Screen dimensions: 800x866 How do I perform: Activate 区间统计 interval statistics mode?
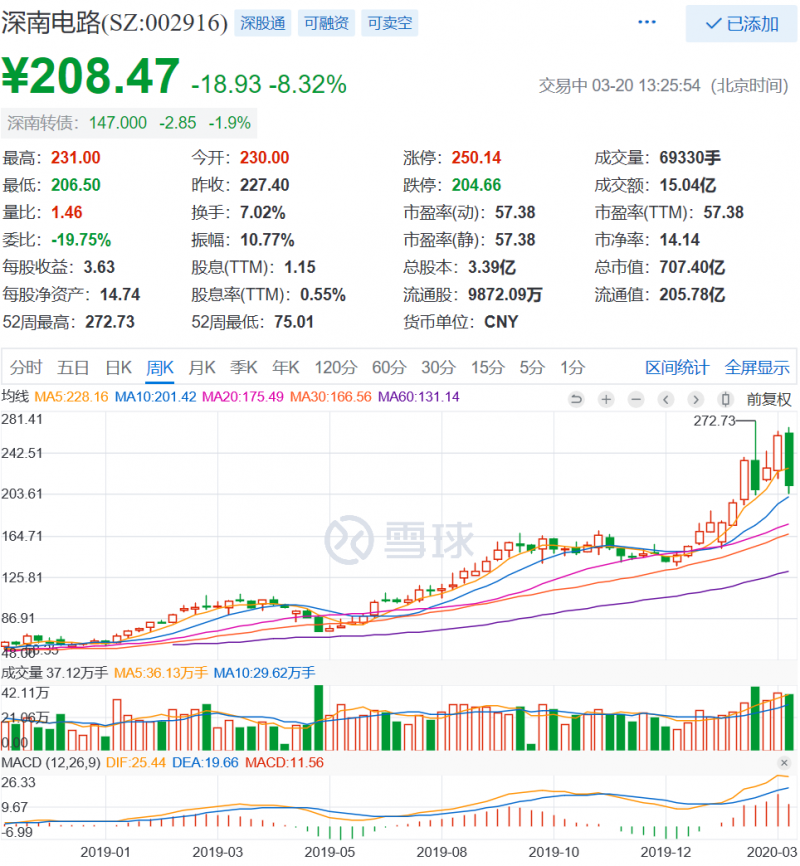(x=677, y=368)
